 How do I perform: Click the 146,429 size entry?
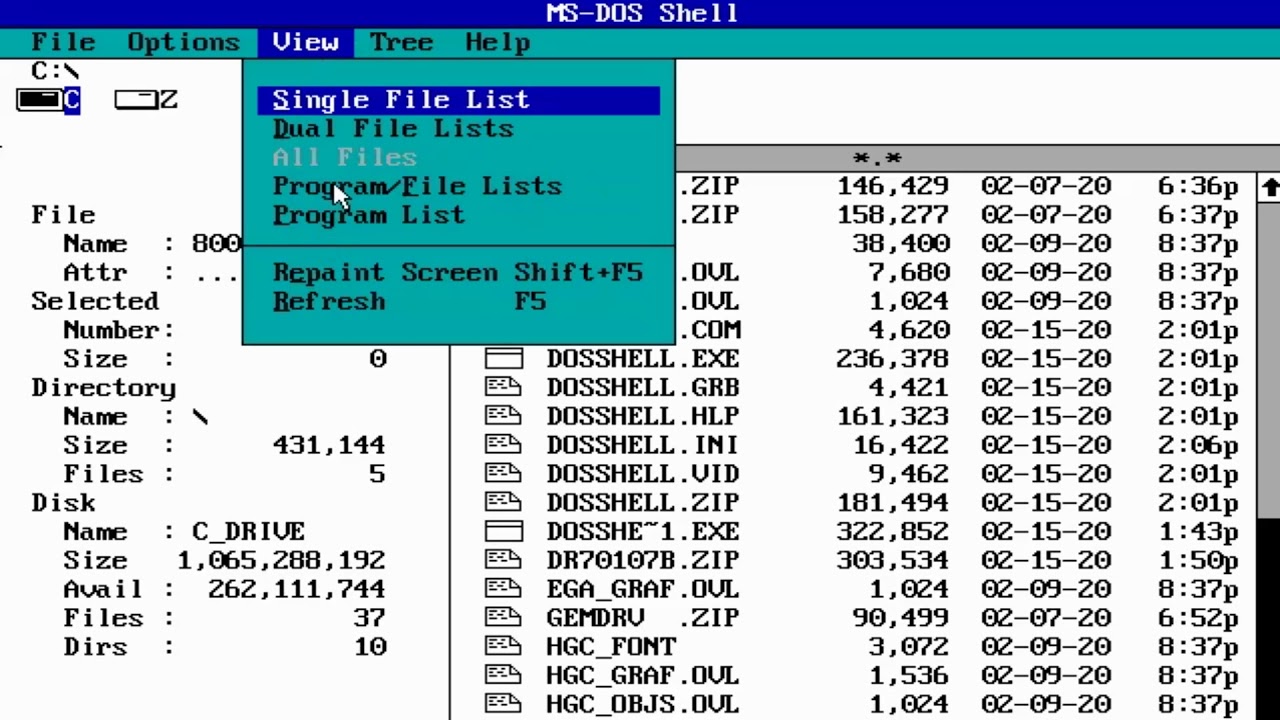pos(893,187)
